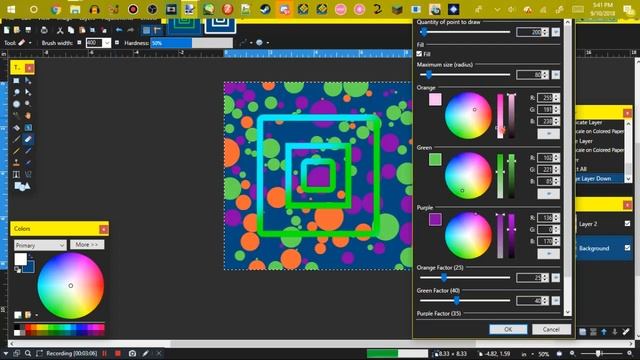Viewport: 640px width, 360px height.
Task: Select the Move Selection tool
Action: tap(28, 92)
